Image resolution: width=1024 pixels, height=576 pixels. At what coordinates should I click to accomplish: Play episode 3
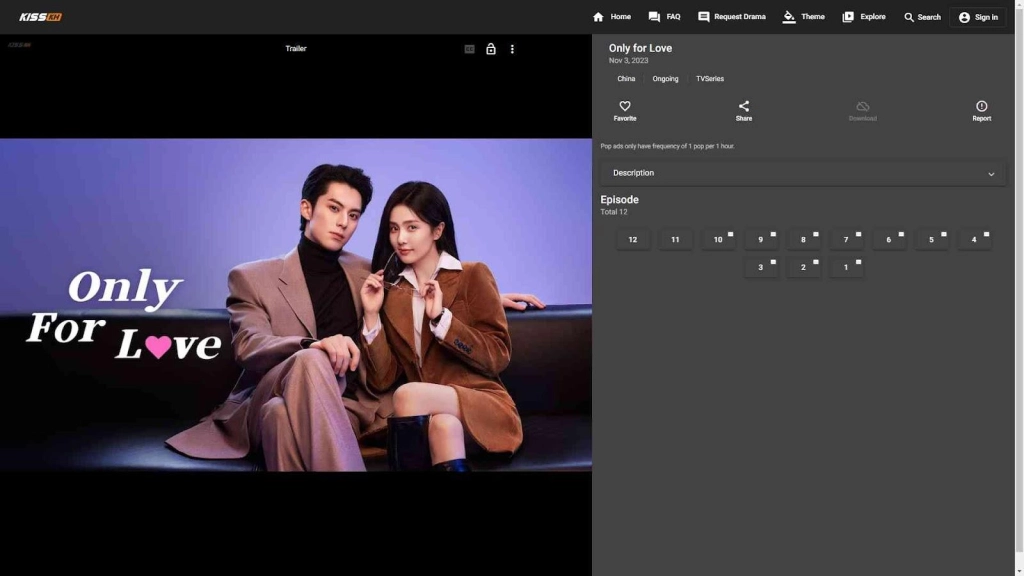[760, 267]
